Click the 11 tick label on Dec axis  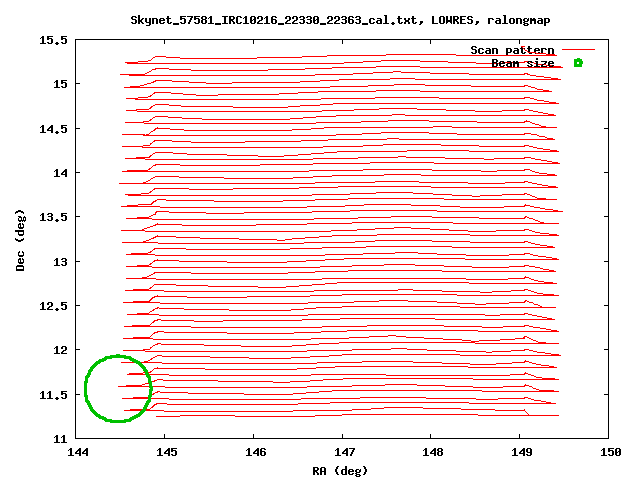pos(60,439)
